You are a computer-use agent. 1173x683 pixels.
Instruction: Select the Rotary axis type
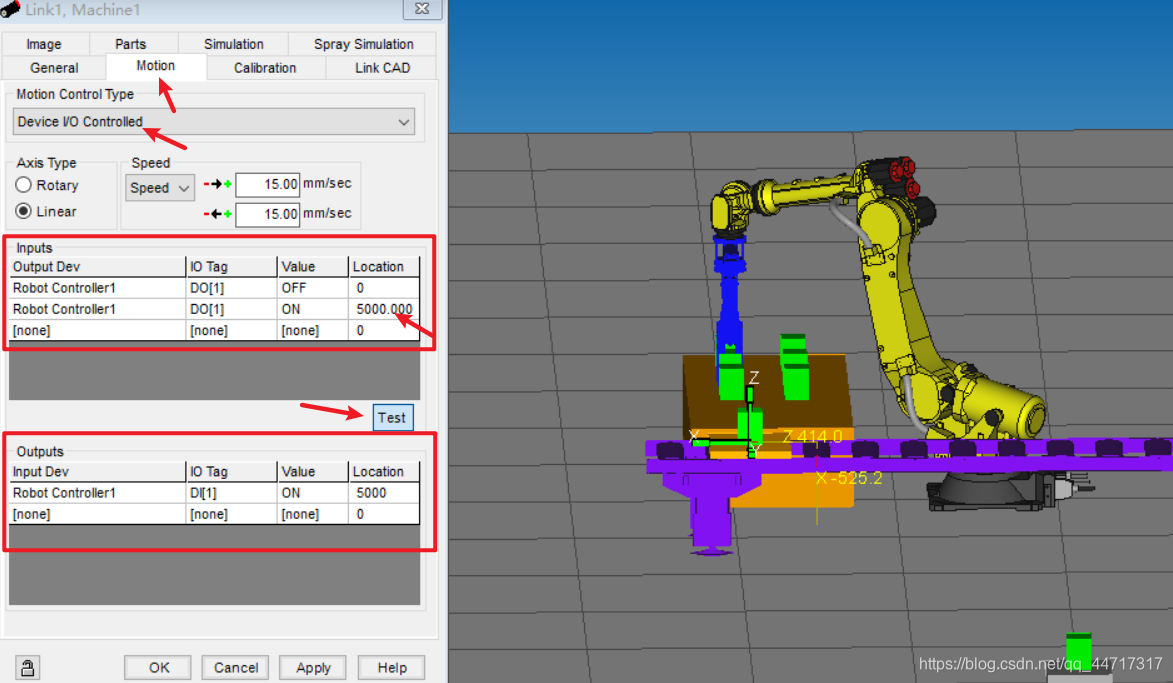pos(46,185)
